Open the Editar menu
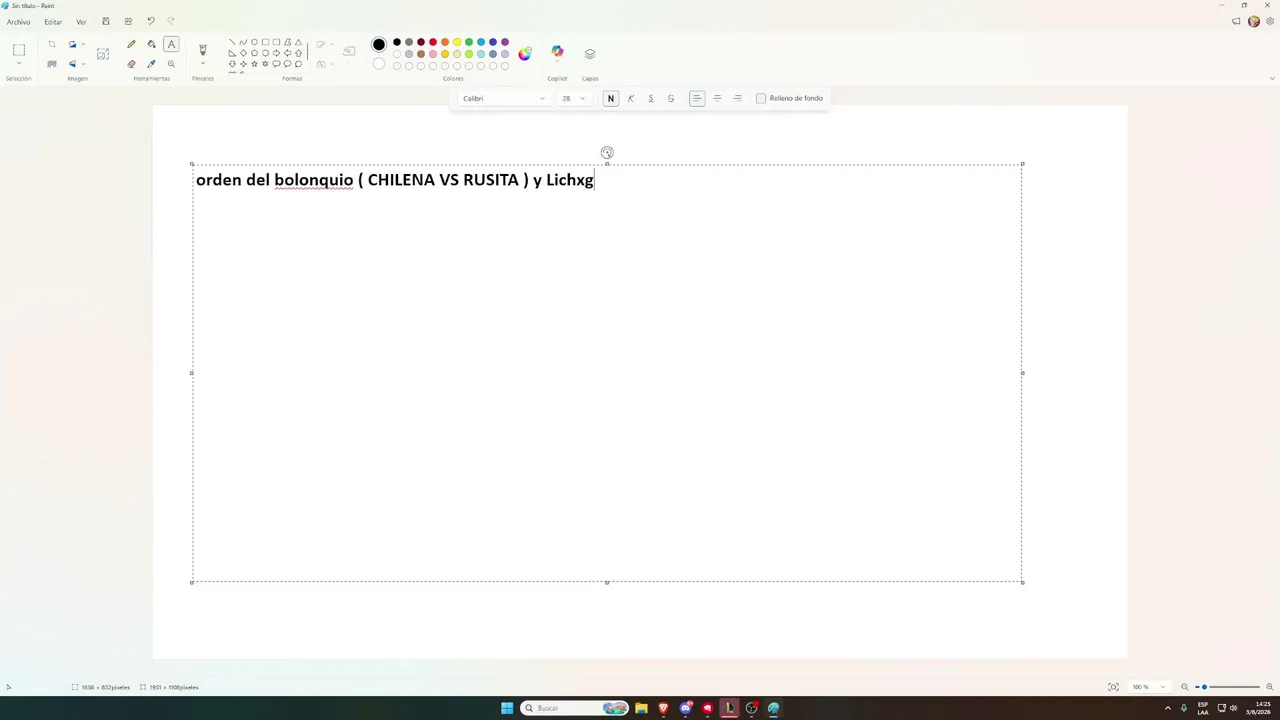This screenshot has height=720, width=1280. 53,22
